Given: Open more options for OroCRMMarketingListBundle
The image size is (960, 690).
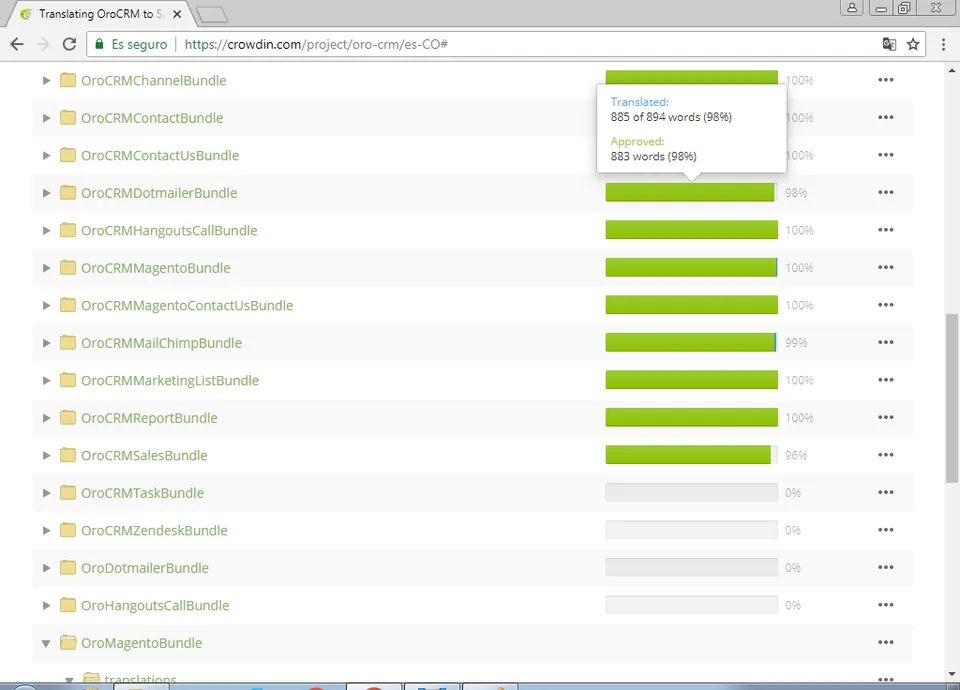Looking at the screenshot, I should click(885, 380).
